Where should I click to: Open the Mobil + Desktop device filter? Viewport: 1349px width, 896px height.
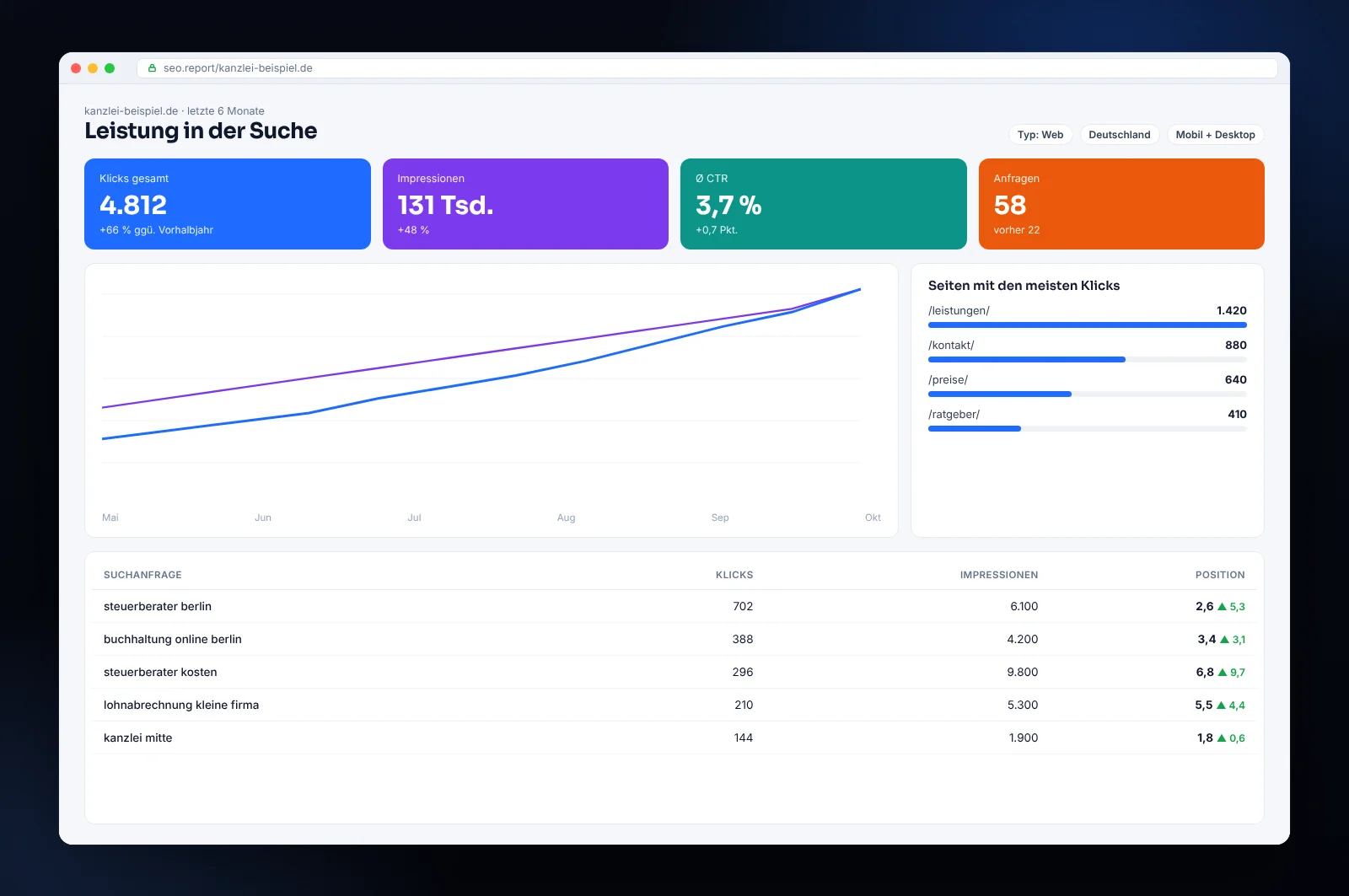(x=1216, y=135)
